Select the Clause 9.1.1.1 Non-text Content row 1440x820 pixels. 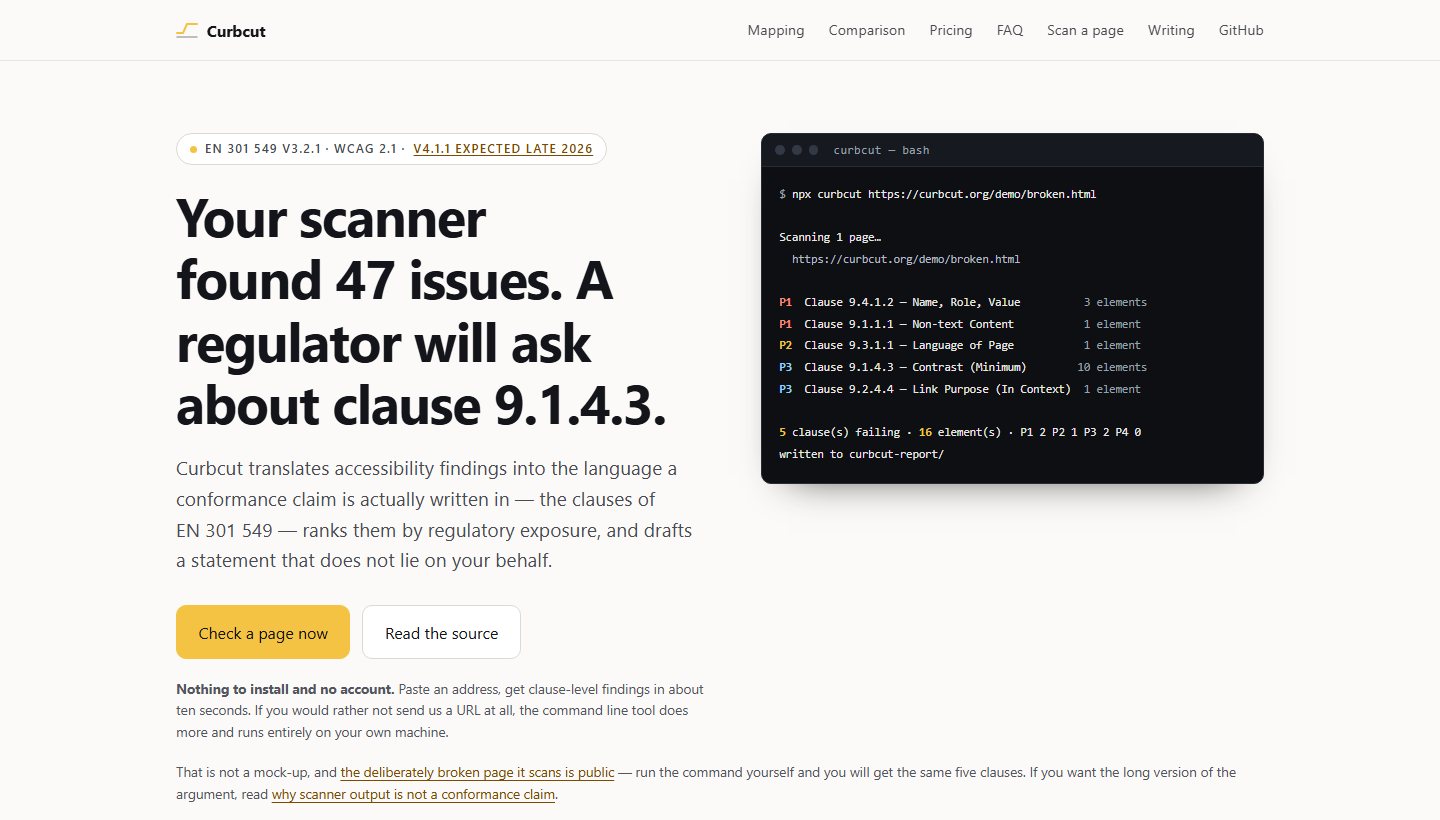coord(960,324)
